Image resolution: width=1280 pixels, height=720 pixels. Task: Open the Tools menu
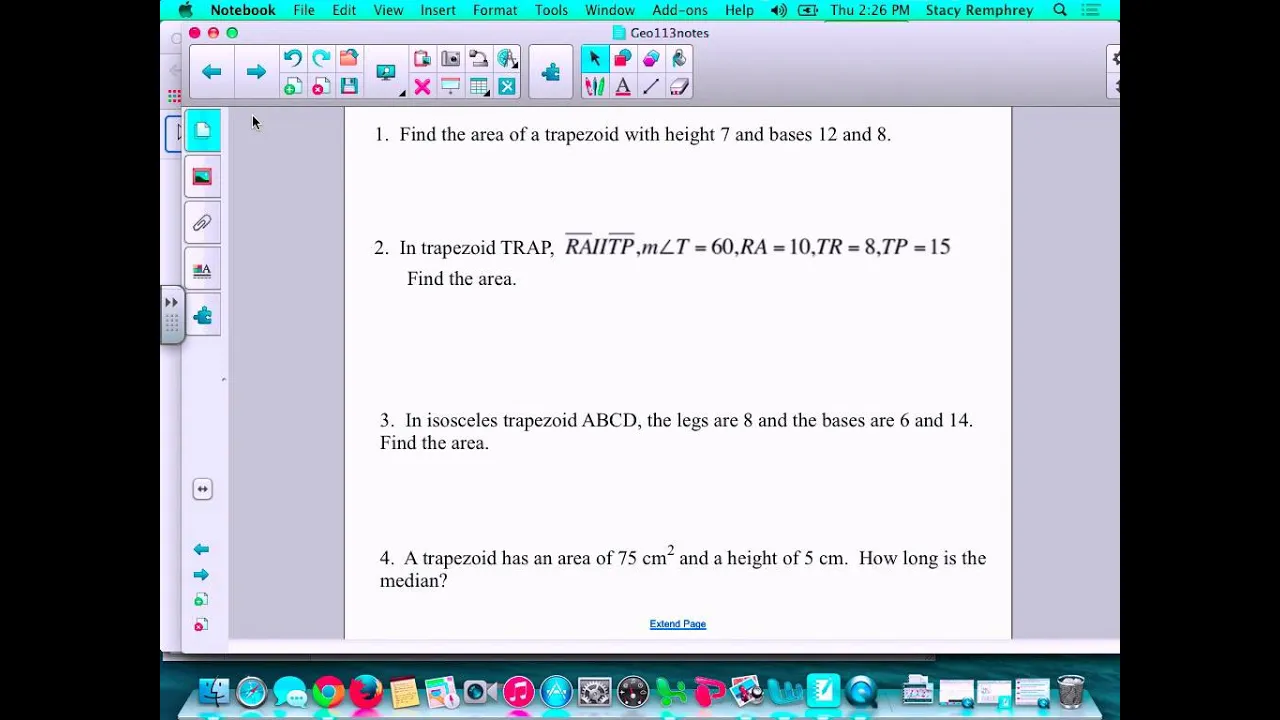click(x=551, y=10)
